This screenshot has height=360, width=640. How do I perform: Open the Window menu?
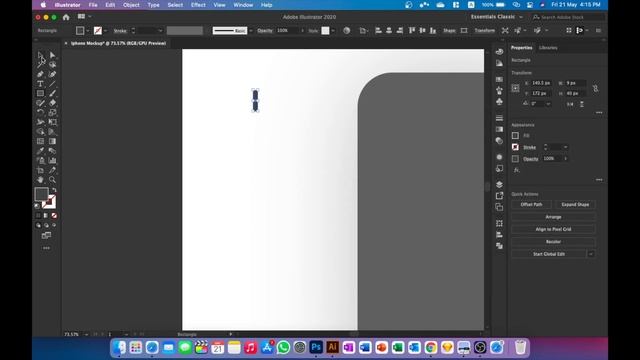(x=243, y=5)
